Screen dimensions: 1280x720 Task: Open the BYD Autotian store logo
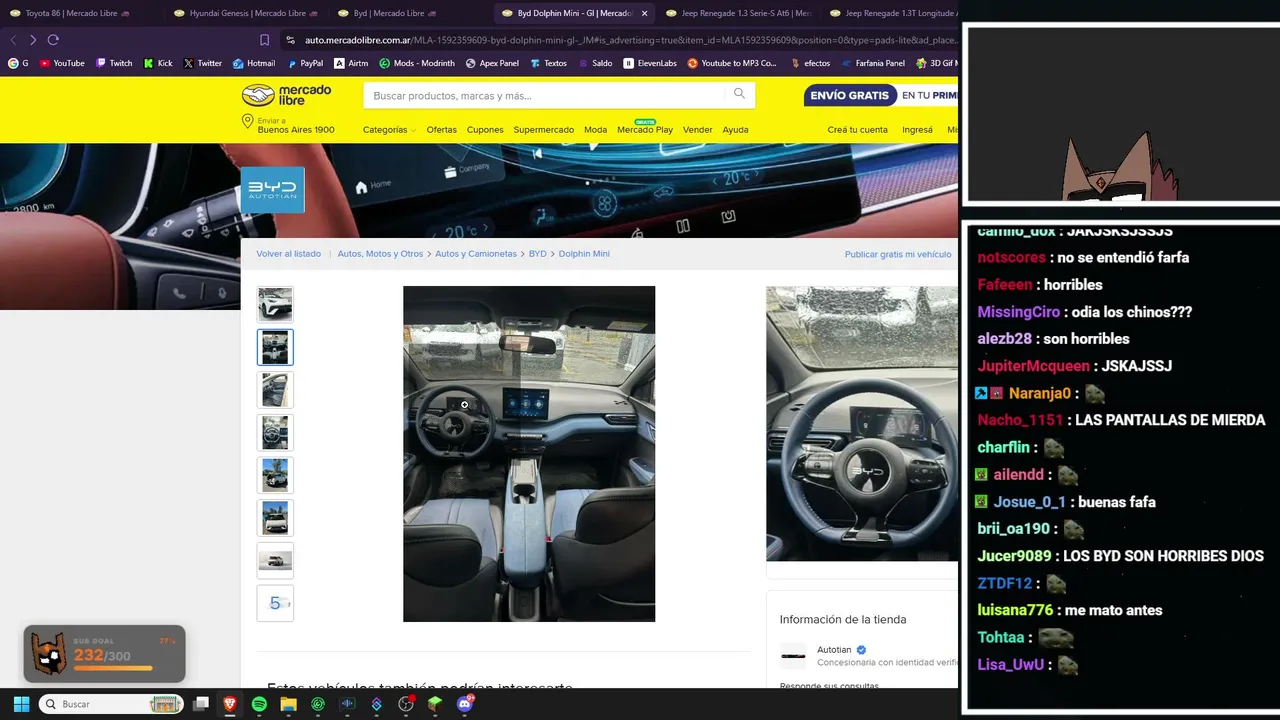(272, 190)
